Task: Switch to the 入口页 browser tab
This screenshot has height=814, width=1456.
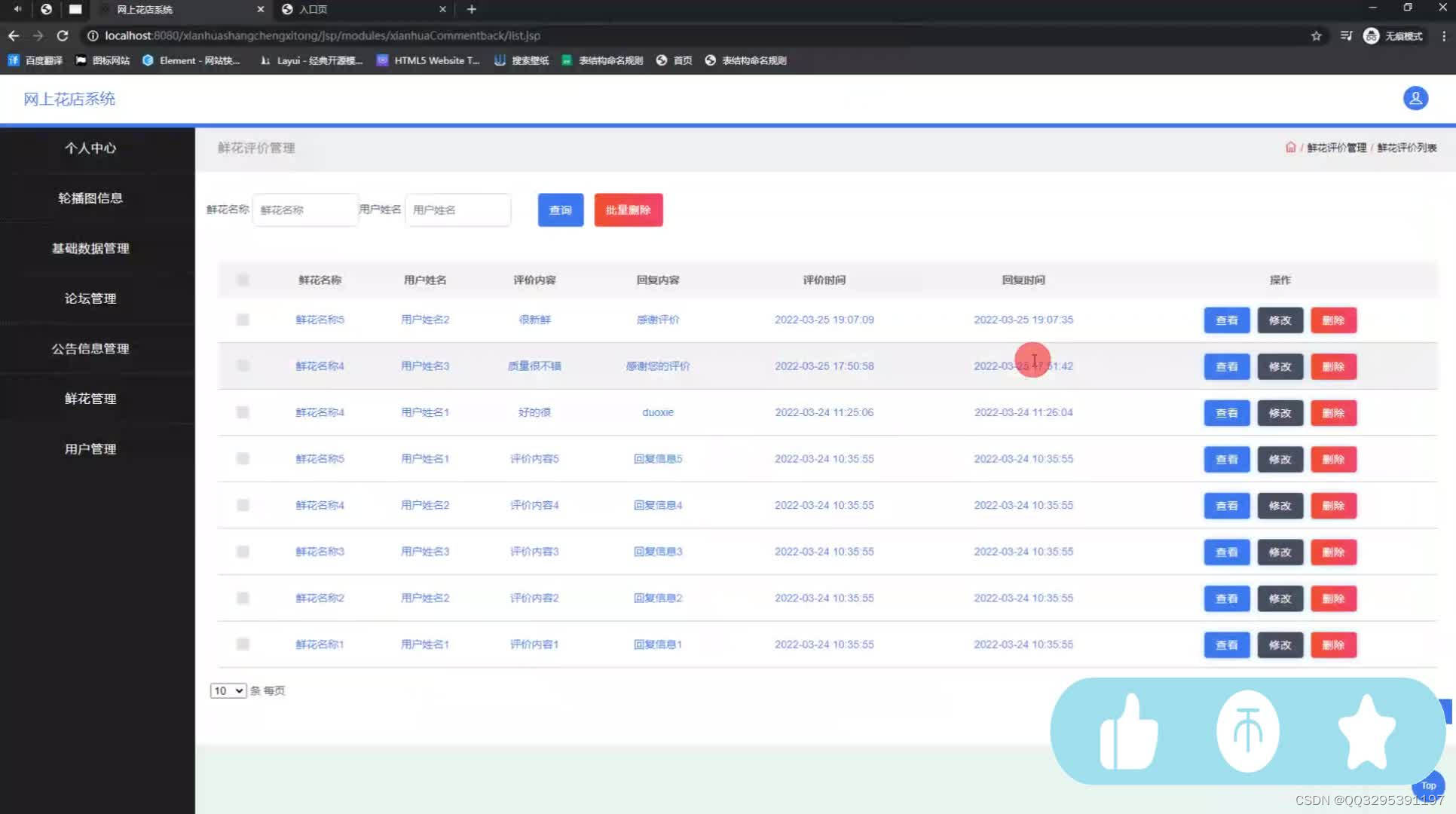Action: click(x=364, y=9)
